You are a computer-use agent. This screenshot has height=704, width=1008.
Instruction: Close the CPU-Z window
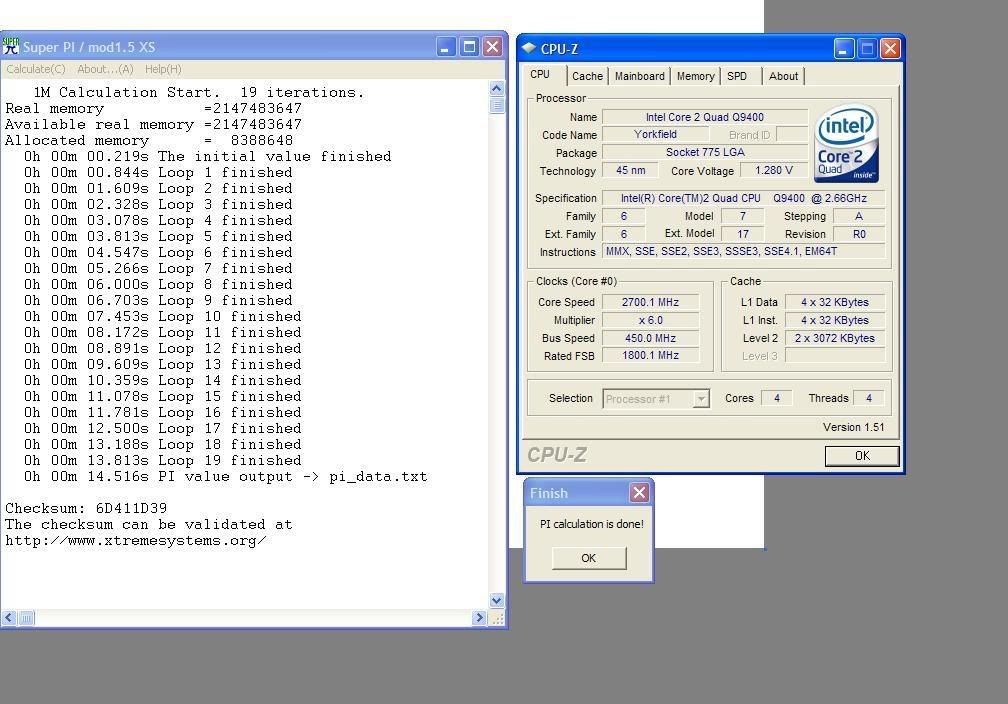890,48
